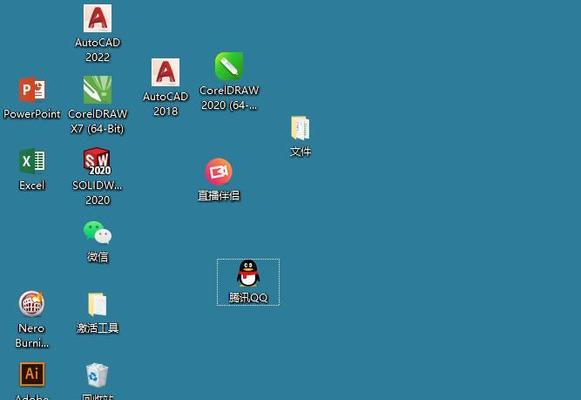Viewport: 581px width, 400px height.
Task: Click the "腾讯QQ" label text
Action: [248, 297]
